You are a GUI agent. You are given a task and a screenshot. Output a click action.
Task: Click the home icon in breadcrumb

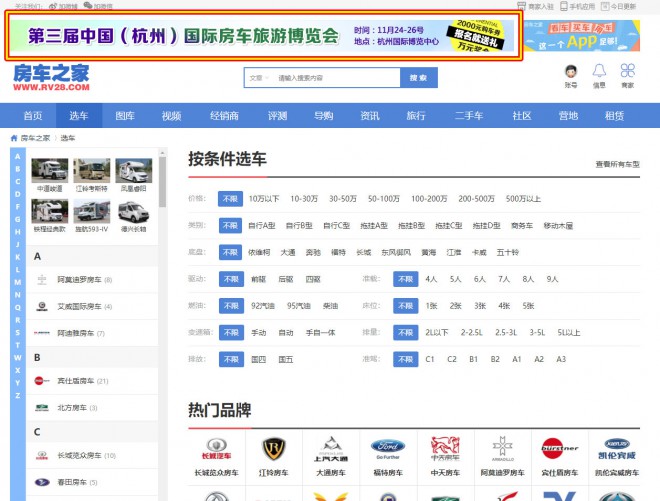pos(14,138)
